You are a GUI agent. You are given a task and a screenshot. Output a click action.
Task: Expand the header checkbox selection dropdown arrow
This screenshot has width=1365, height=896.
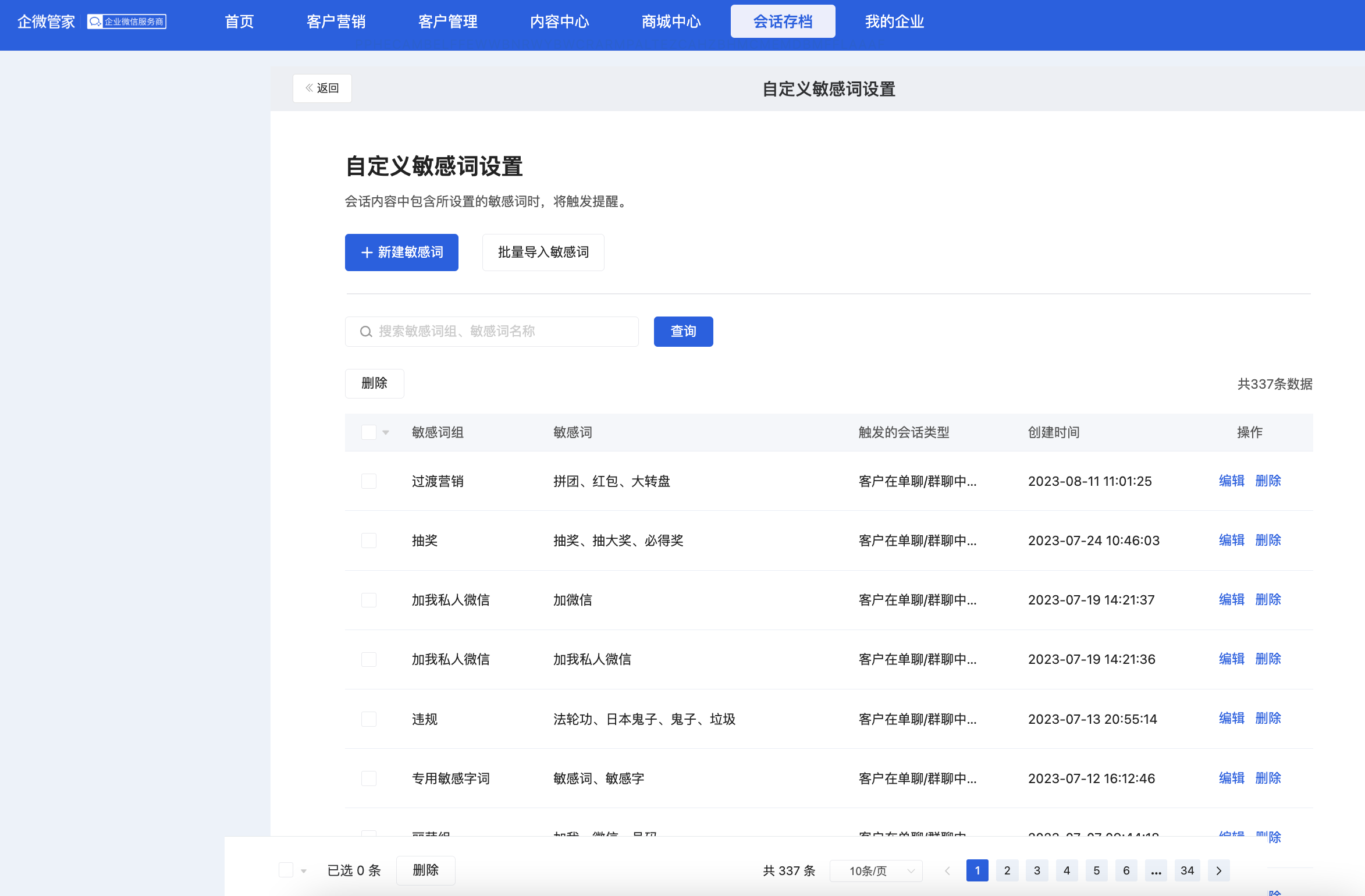386,432
